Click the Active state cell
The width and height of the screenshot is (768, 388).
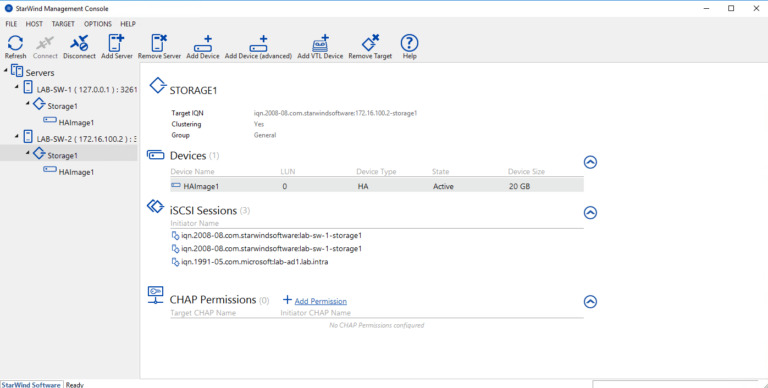click(x=443, y=186)
